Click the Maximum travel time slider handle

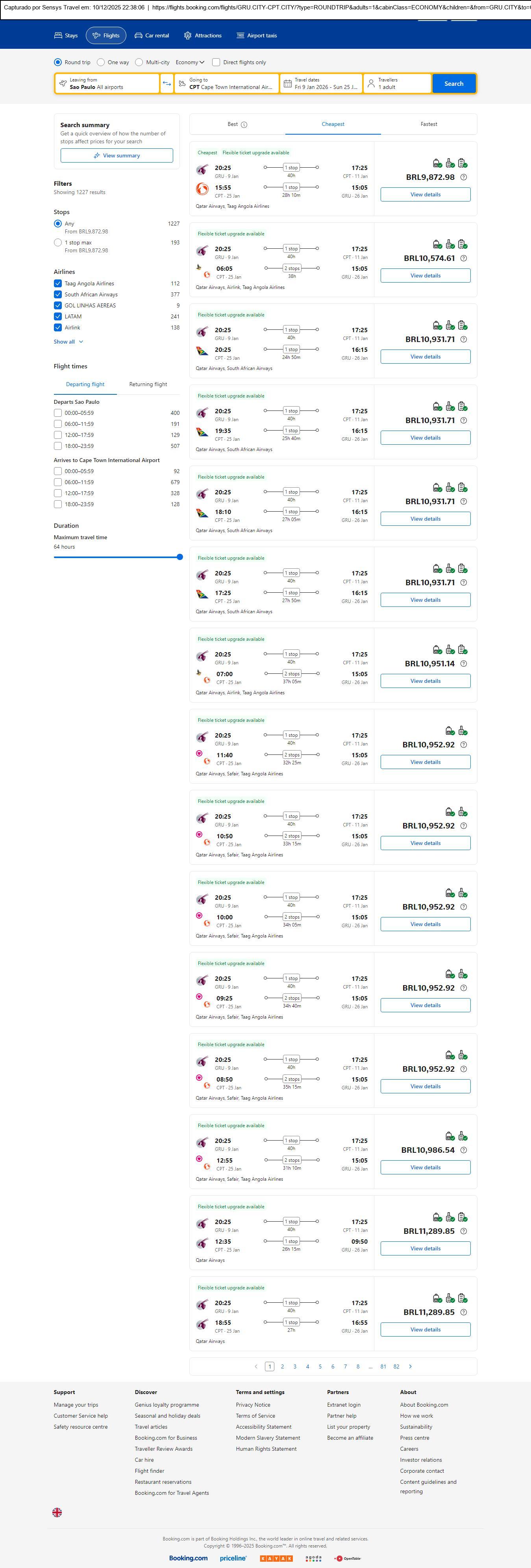pos(179,557)
